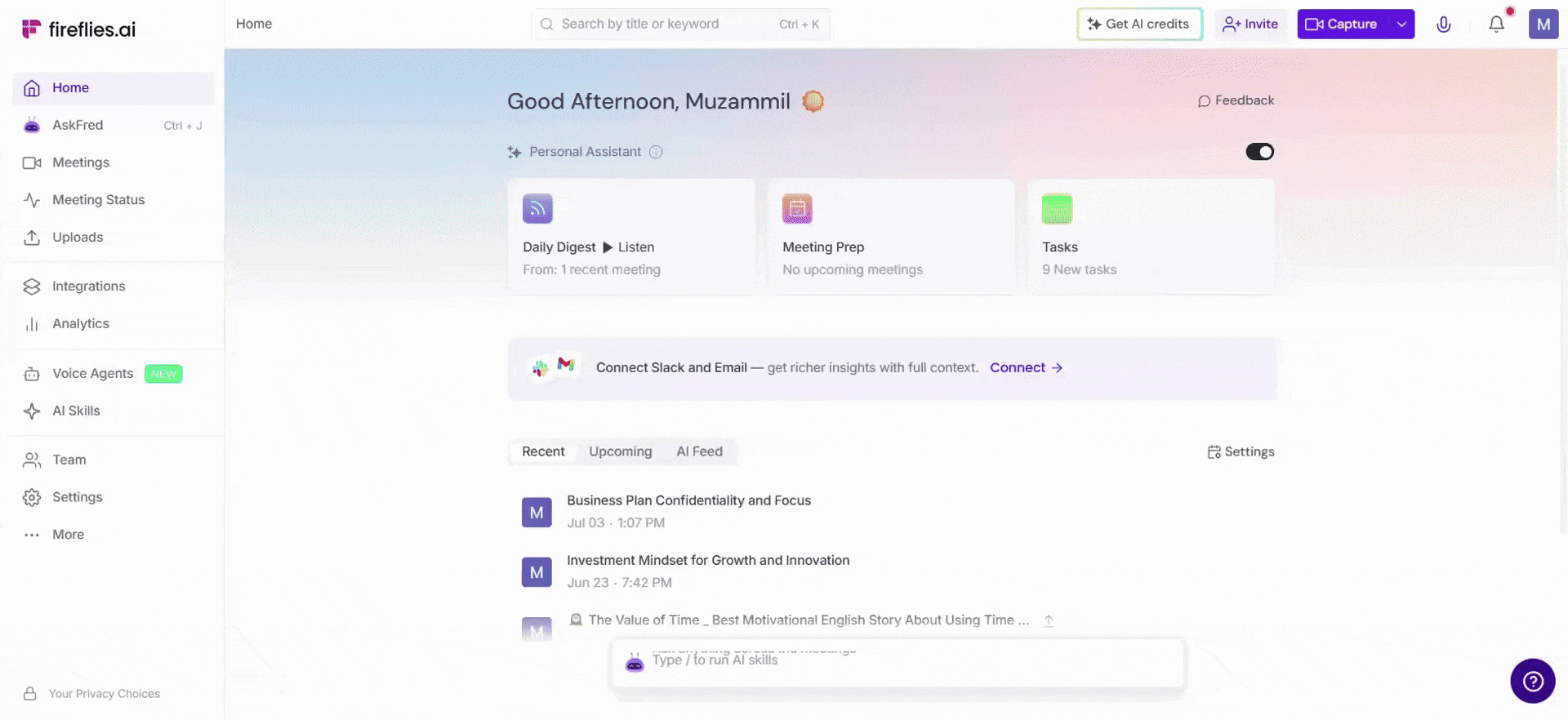Open Investment Mindset for Growth meeting
This screenshot has height=720, width=1568.
(708, 561)
